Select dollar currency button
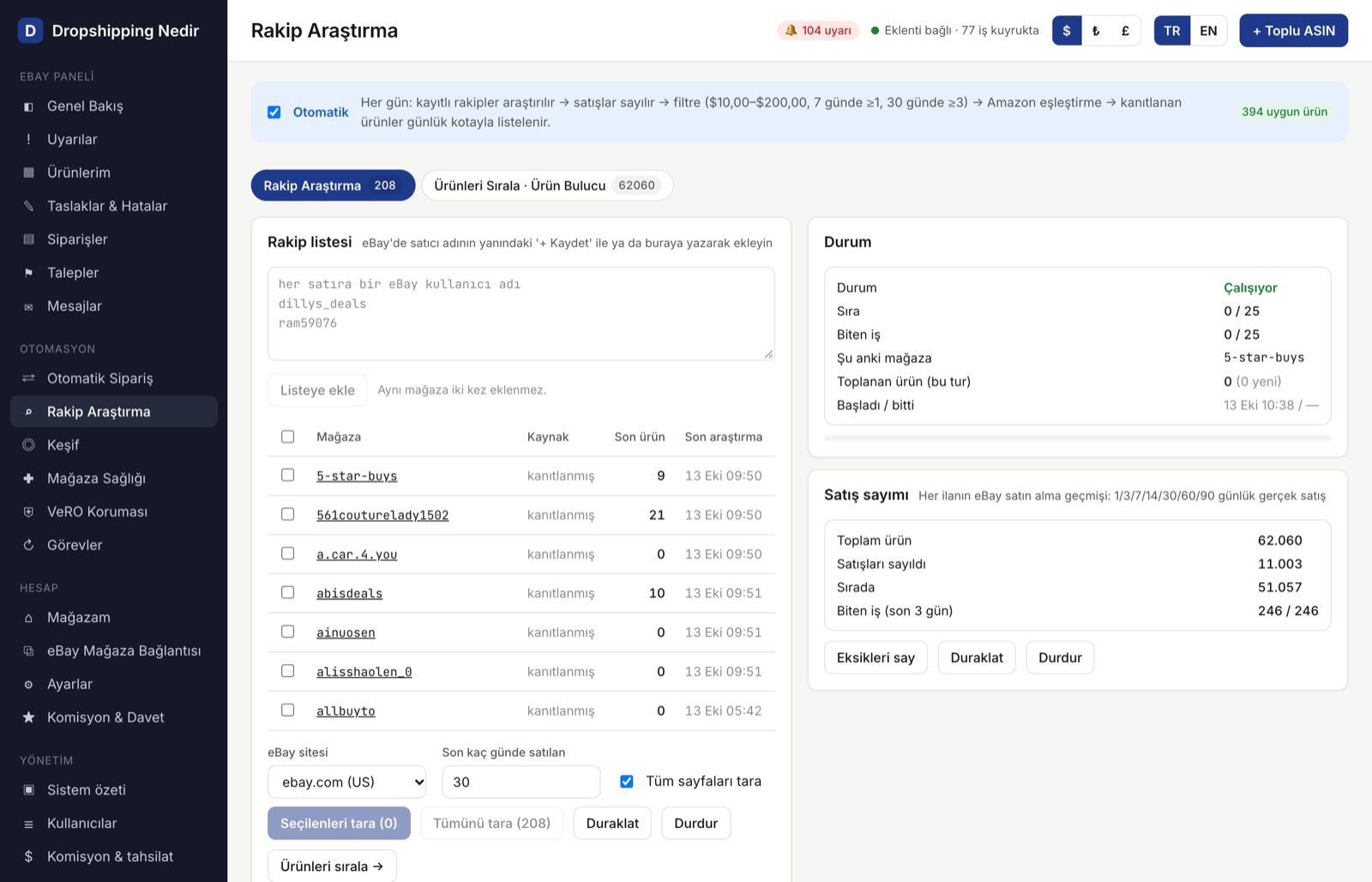Viewport: 1372px width, 882px height. click(x=1067, y=31)
